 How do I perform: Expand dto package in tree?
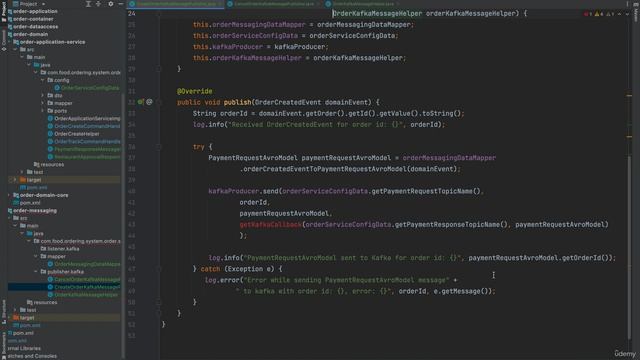(x=42, y=96)
